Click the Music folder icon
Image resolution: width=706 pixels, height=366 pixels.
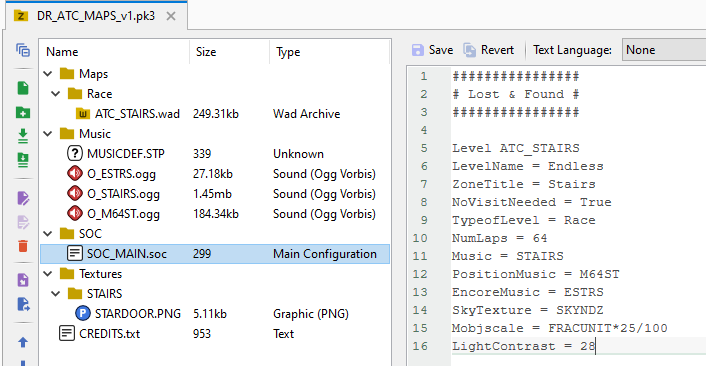click(67, 133)
